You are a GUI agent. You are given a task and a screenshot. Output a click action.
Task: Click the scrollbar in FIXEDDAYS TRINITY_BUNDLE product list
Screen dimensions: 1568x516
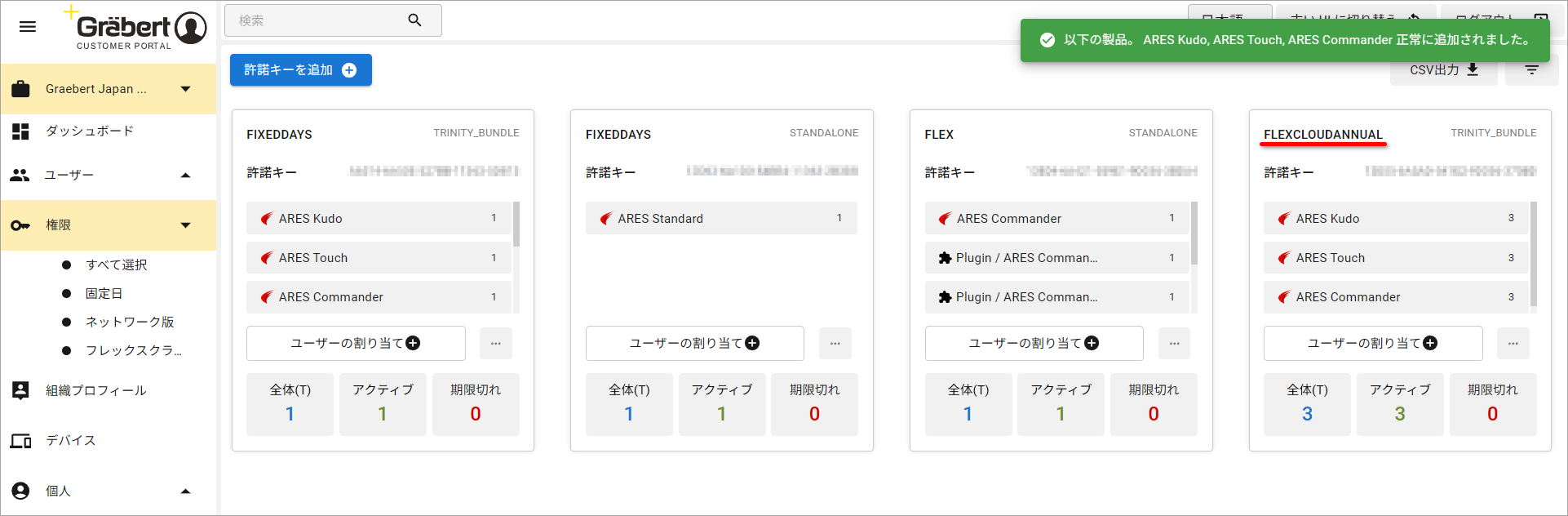point(516,225)
